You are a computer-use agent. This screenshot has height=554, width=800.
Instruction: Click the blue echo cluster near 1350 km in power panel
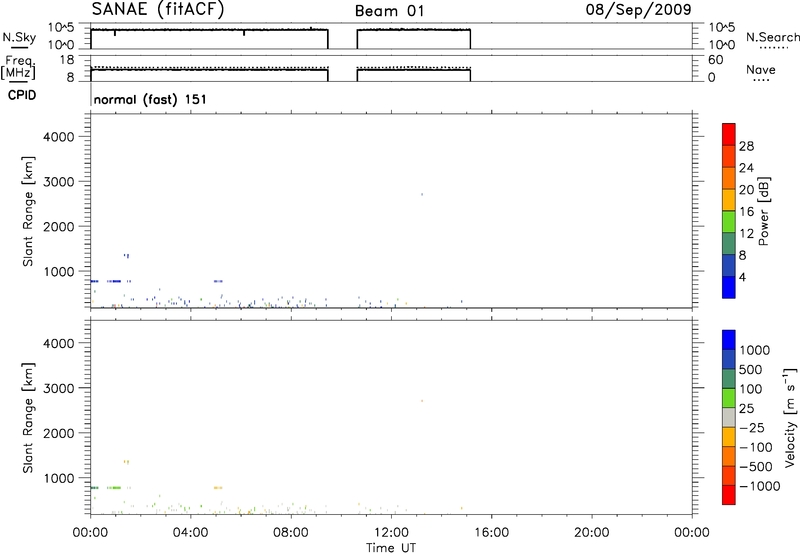(127, 256)
